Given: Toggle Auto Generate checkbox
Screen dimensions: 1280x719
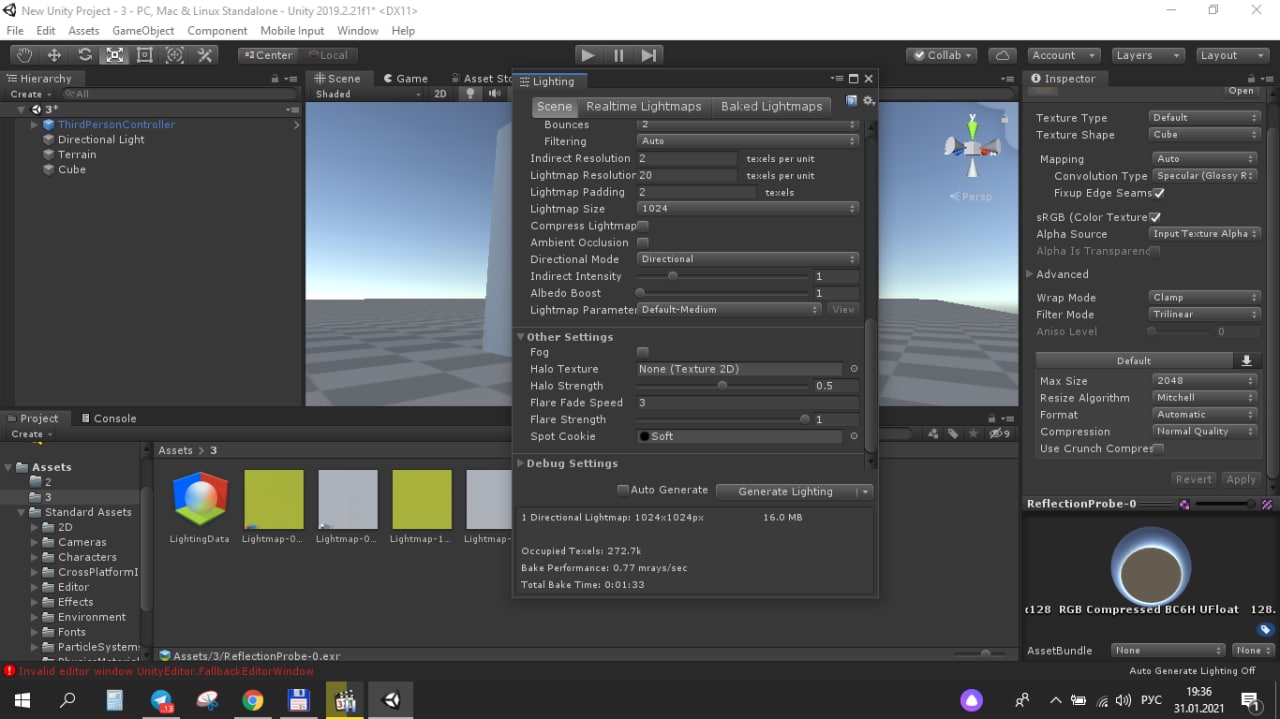Looking at the screenshot, I should pyautogui.click(x=623, y=490).
